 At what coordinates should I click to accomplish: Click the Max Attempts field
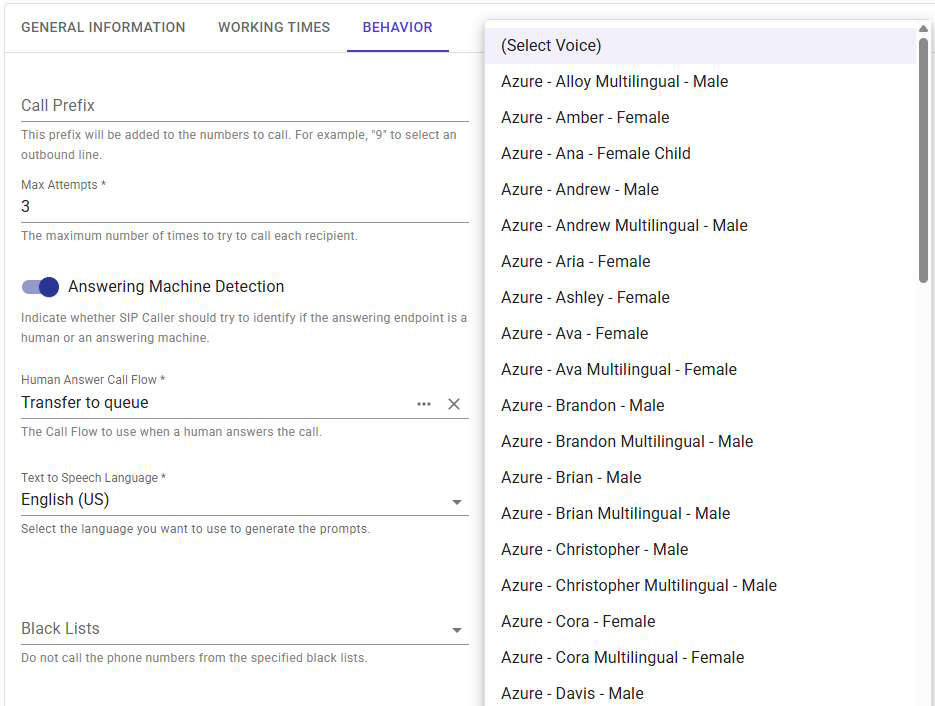coord(244,207)
